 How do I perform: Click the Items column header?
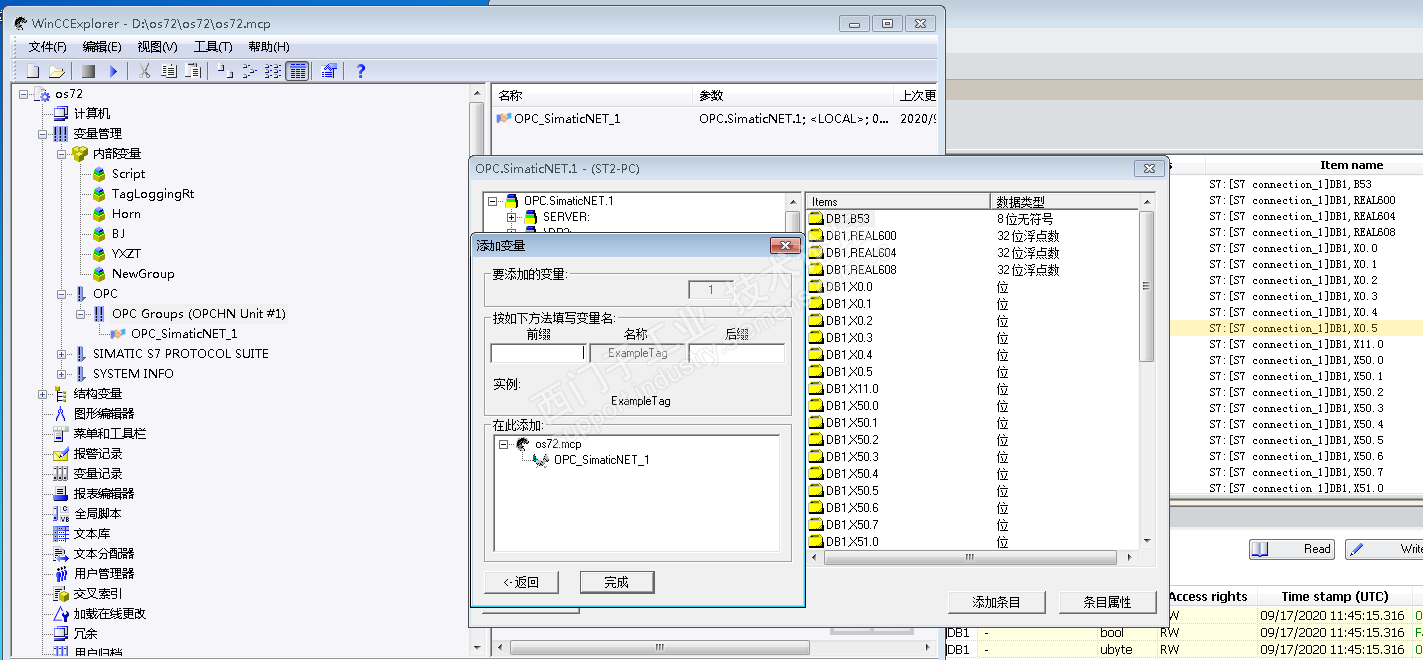point(898,201)
